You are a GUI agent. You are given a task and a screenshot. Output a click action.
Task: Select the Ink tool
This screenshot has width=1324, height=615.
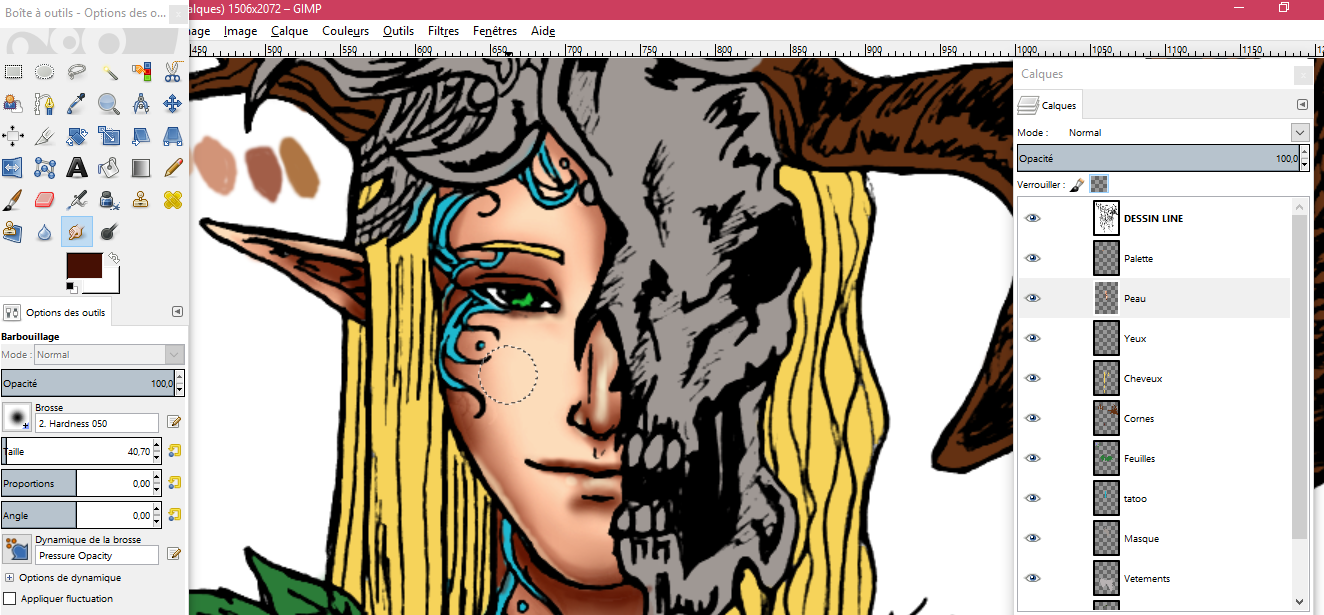[109, 200]
